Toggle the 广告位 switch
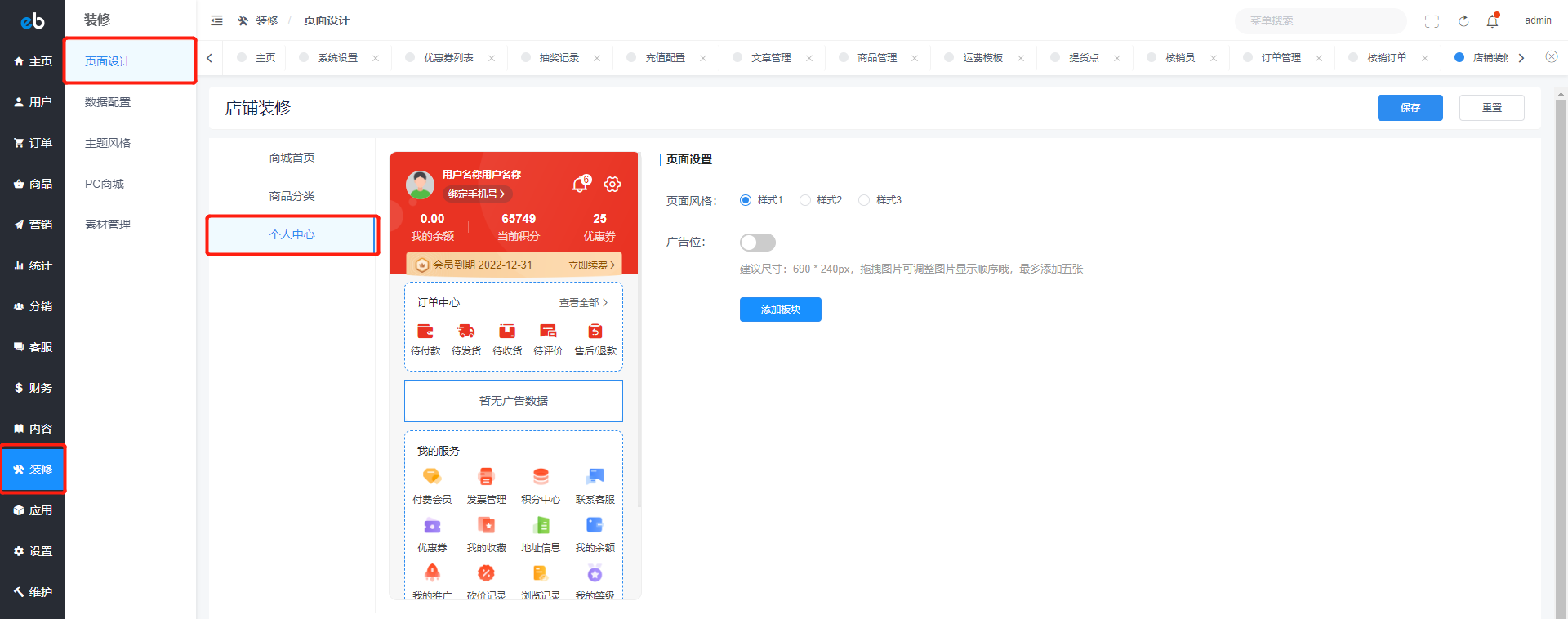Image resolution: width=1568 pixels, height=619 pixels. coord(758,243)
